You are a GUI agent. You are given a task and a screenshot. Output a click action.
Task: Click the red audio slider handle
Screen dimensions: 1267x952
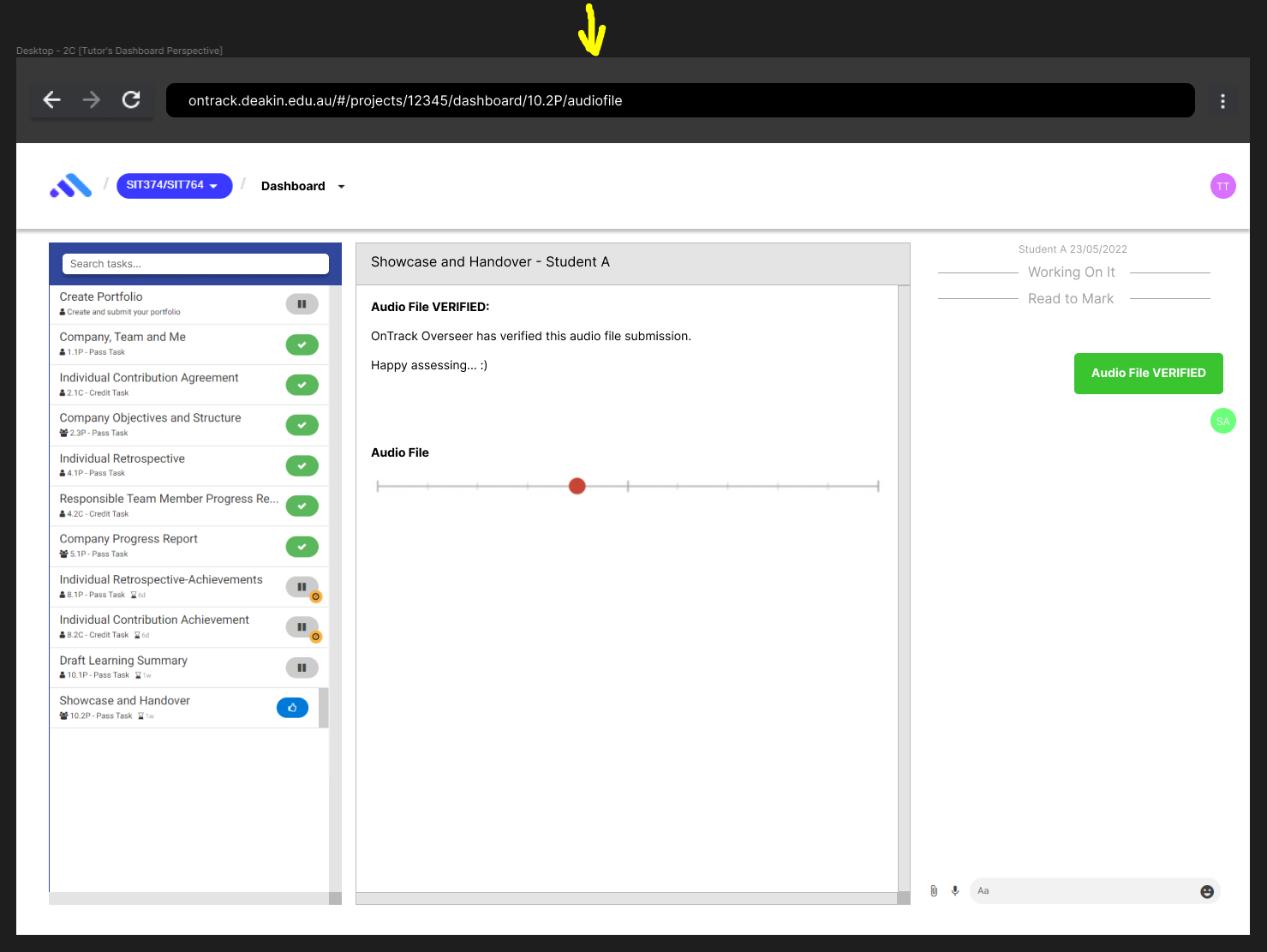(x=577, y=487)
